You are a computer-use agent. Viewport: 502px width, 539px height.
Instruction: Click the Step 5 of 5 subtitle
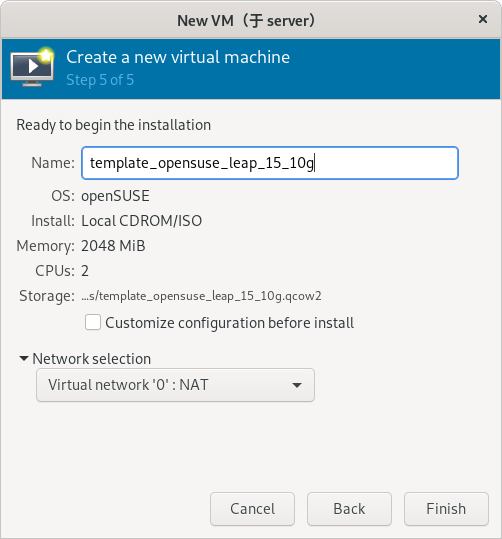click(100, 80)
